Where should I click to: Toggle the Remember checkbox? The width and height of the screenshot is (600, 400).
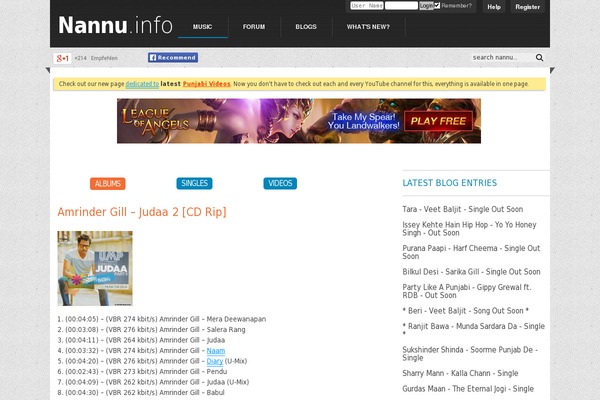(x=437, y=5)
